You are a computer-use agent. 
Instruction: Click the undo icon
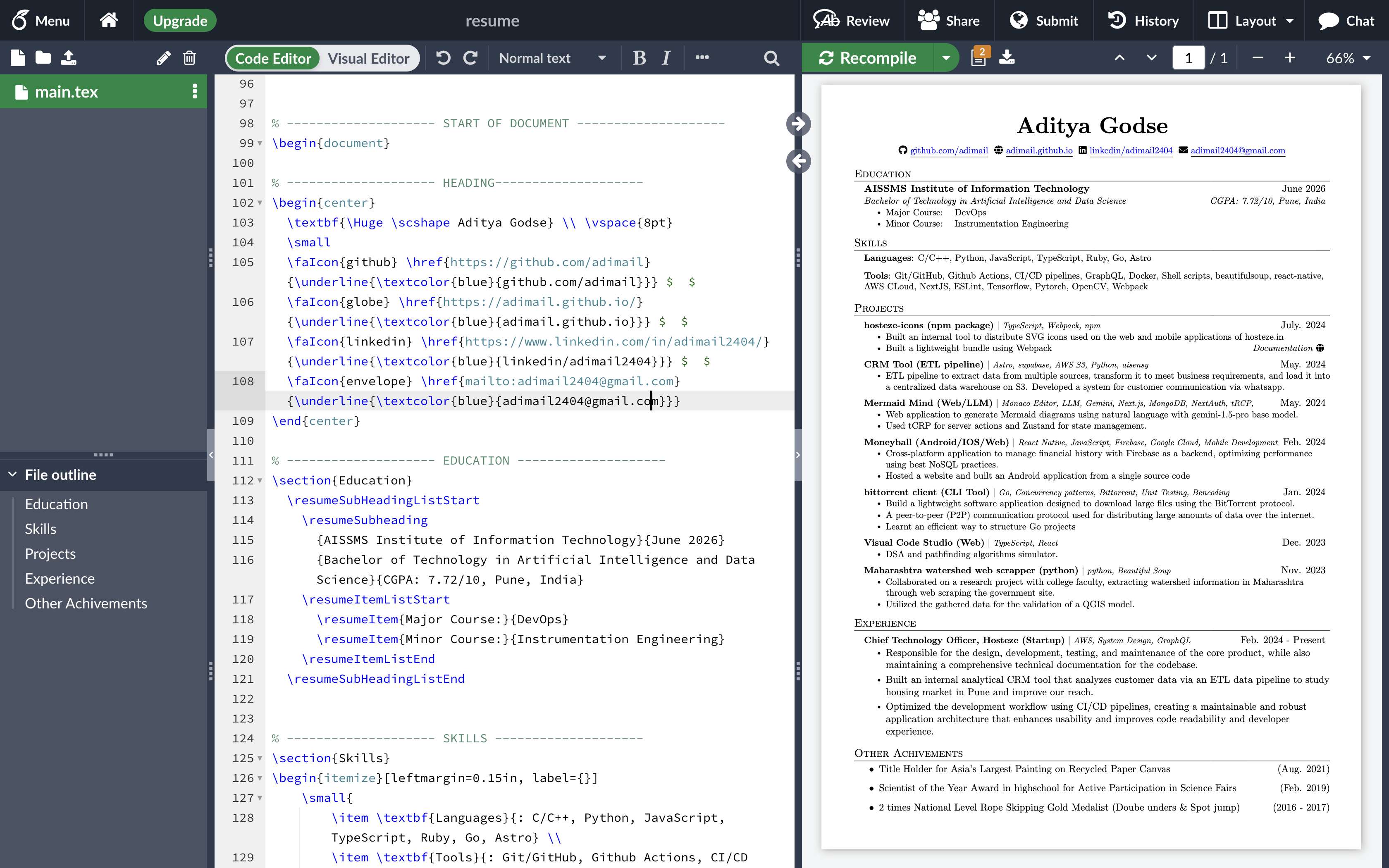443,58
